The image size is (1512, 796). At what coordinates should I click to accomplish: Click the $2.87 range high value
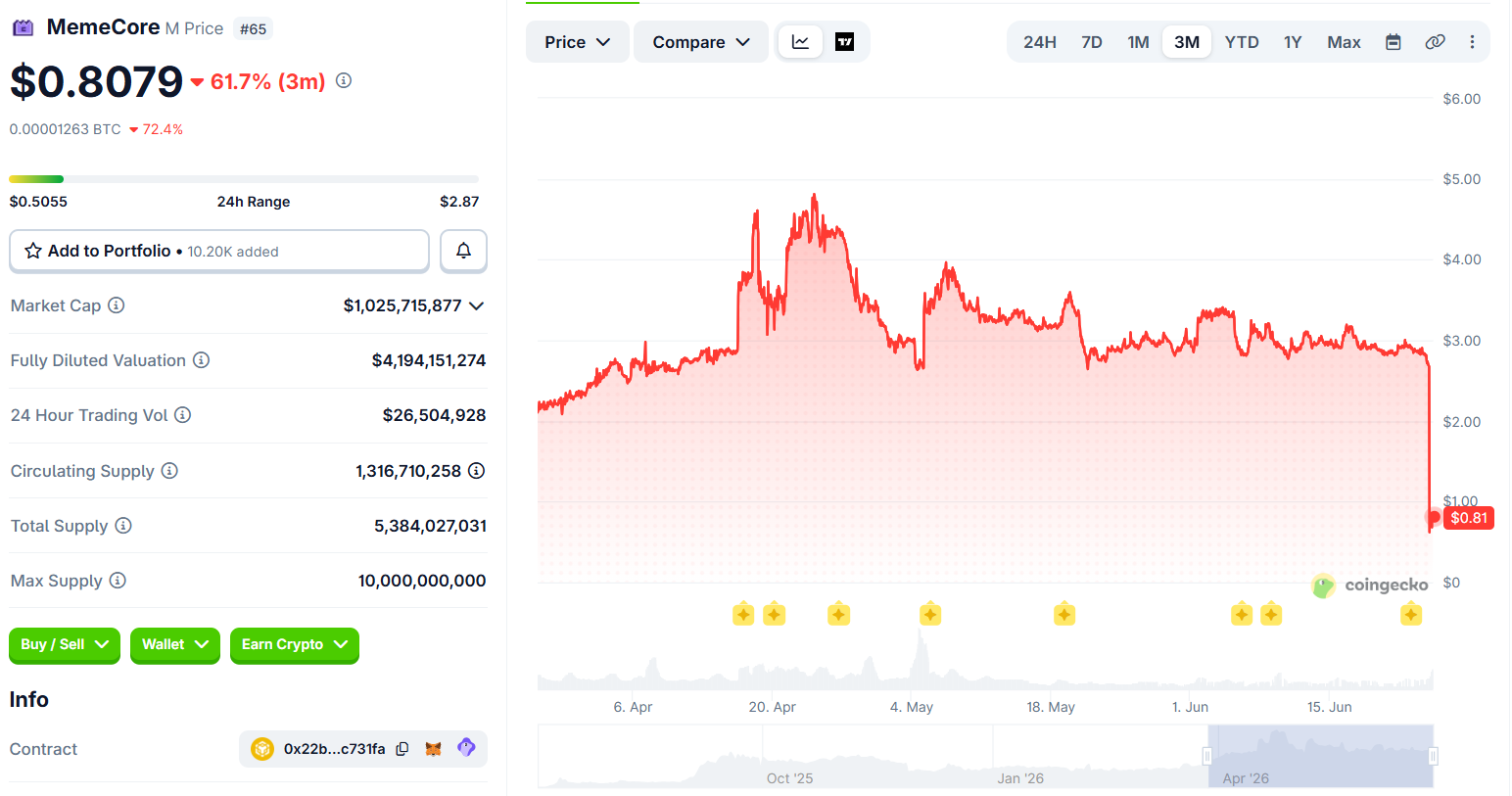(459, 202)
